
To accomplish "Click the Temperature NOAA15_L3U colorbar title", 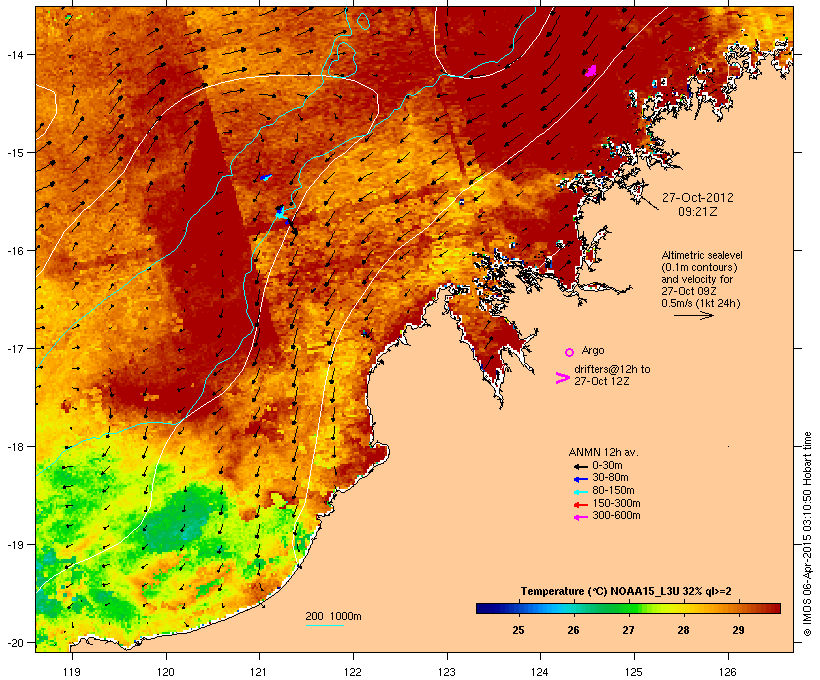I will pyautogui.click(x=626, y=591).
